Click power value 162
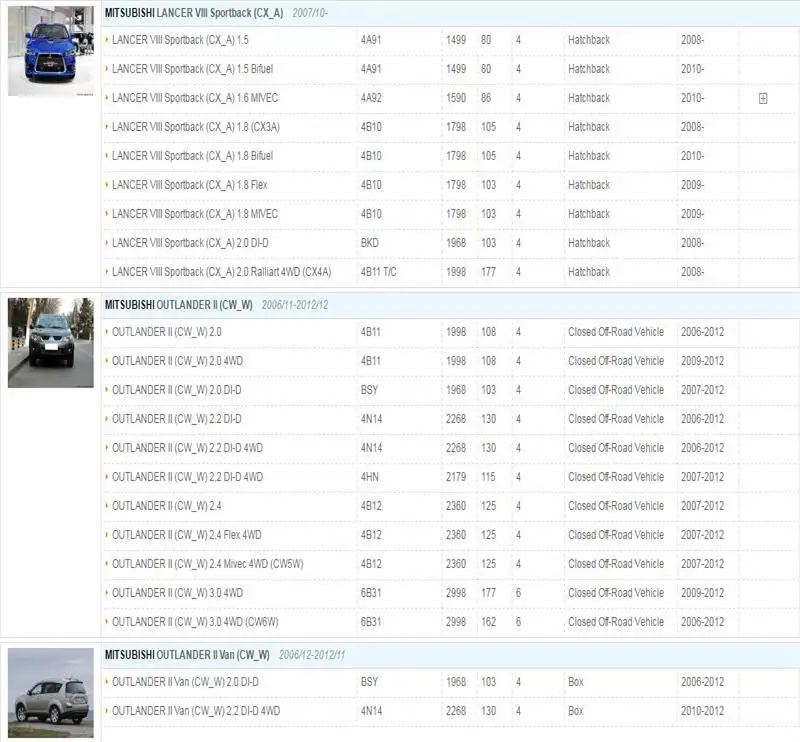 pos(488,623)
